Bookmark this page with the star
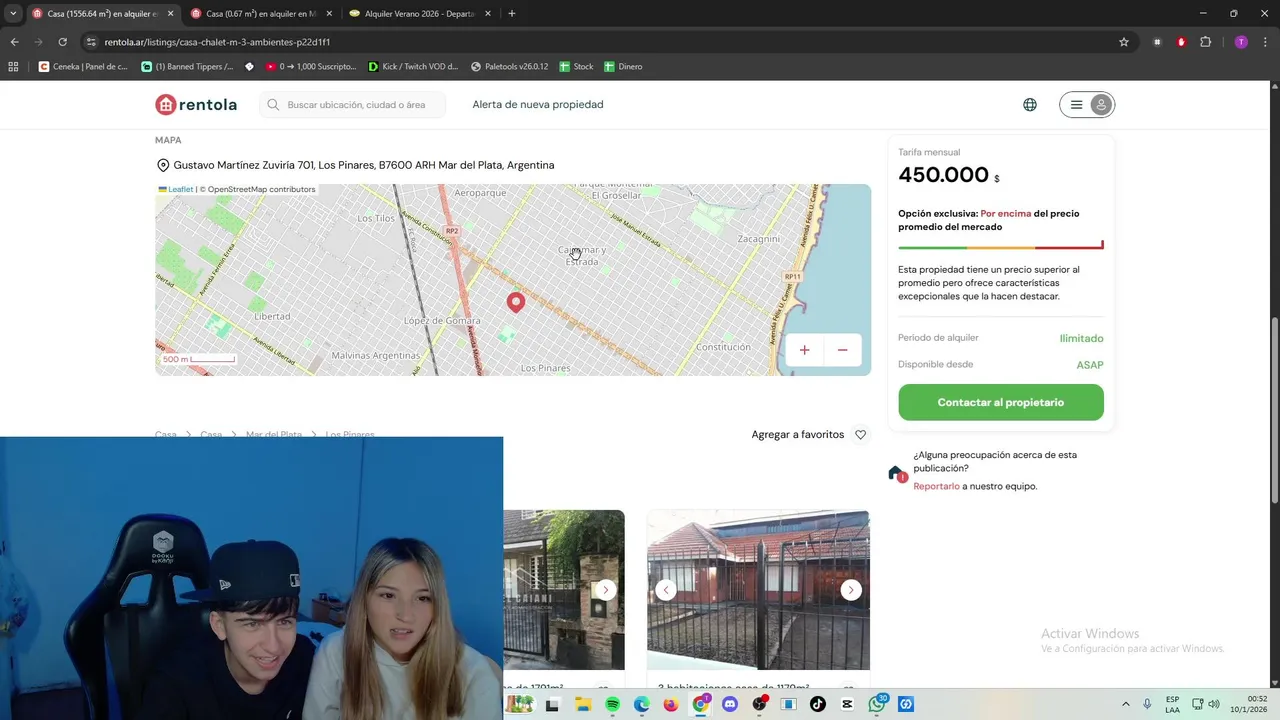Image resolution: width=1280 pixels, height=720 pixels. point(1124,42)
